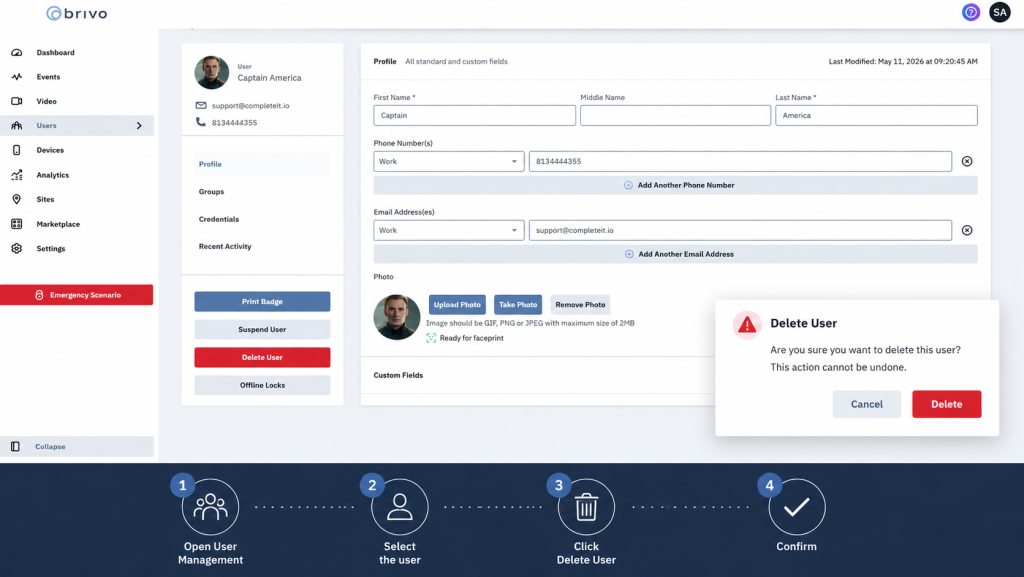Viewport: 1024px width, 577px height.
Task: Open Dashboard in the sidebar
Action: [x=56, y=52]
